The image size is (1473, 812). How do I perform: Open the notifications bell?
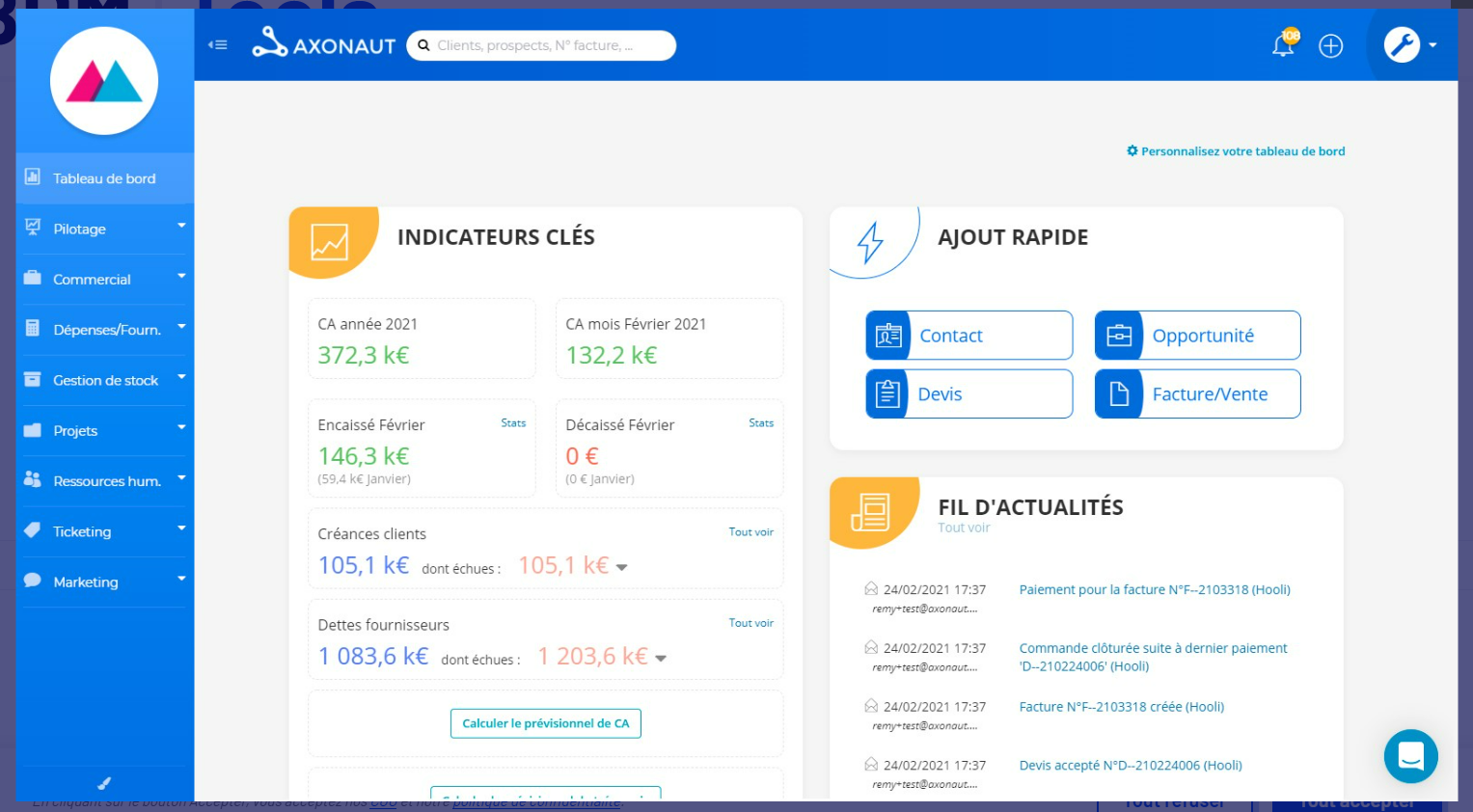pos(1282,44)
